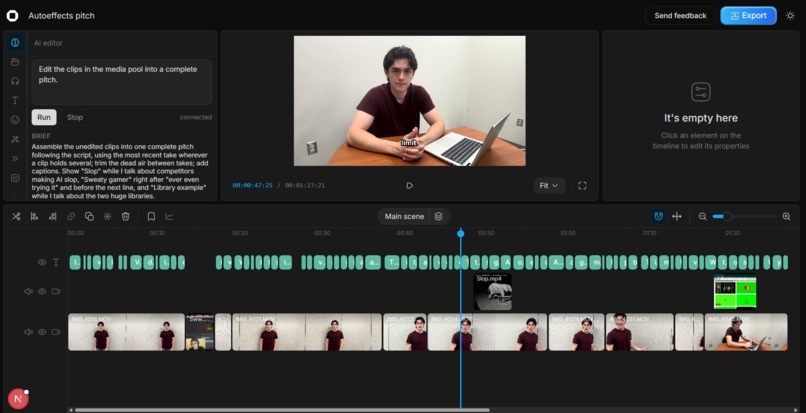Click the Stop button
The image size is (806, 413).
(x=75, y=117)
